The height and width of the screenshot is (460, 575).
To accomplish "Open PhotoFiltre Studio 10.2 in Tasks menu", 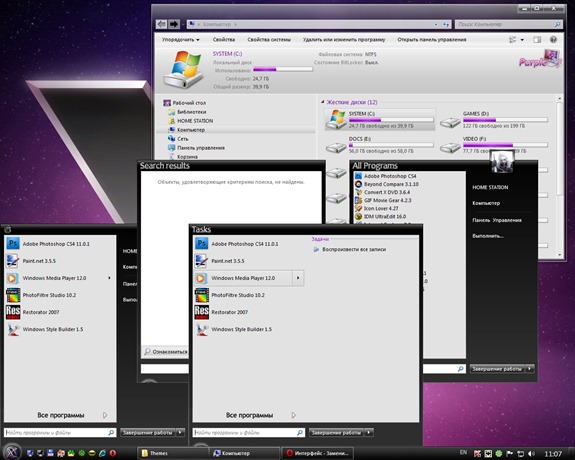I will point(230,295).
